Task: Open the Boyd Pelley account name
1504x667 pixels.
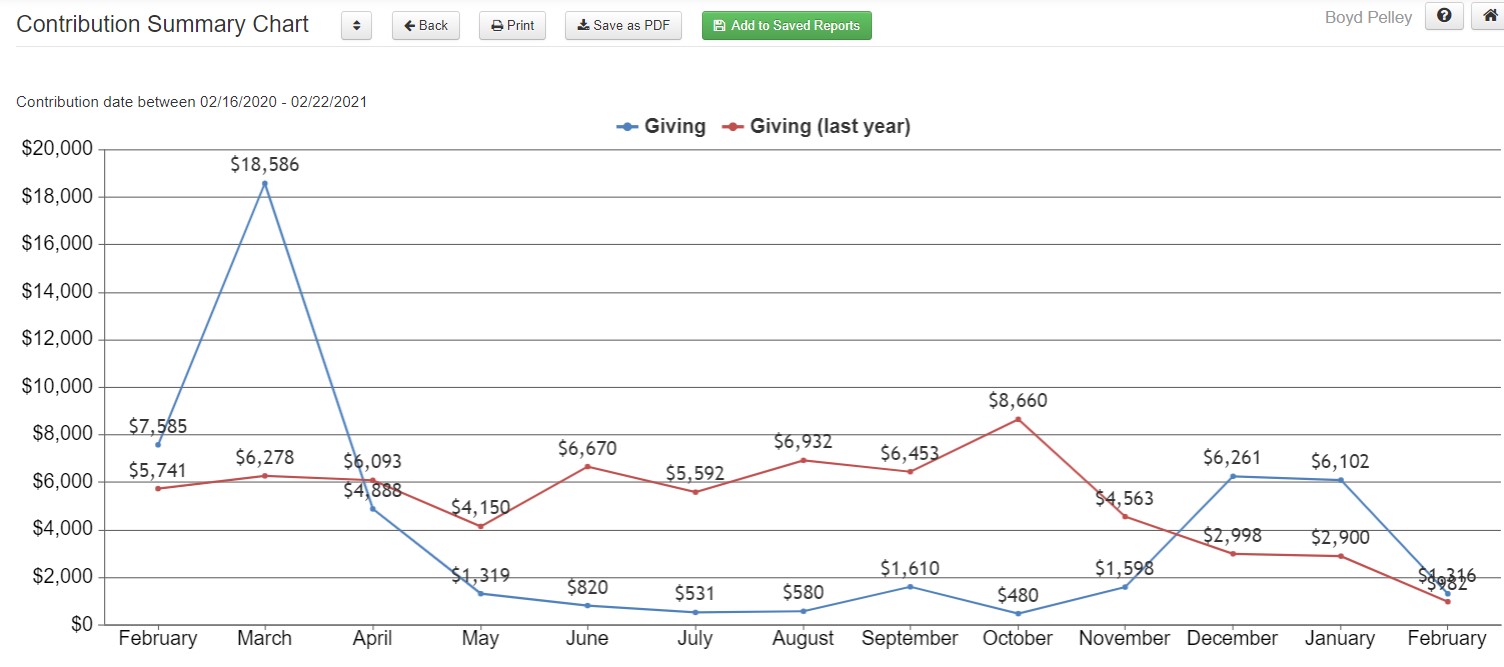Action: pos(1368,17)
